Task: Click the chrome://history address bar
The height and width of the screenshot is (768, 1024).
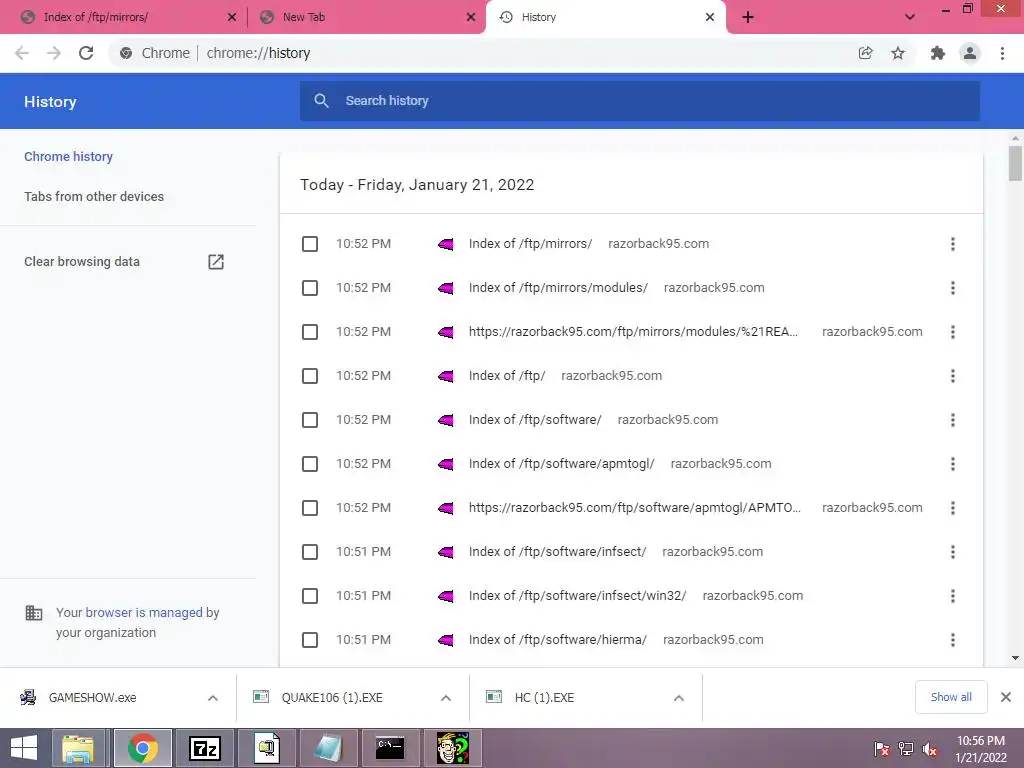Action: click(482, 53)
